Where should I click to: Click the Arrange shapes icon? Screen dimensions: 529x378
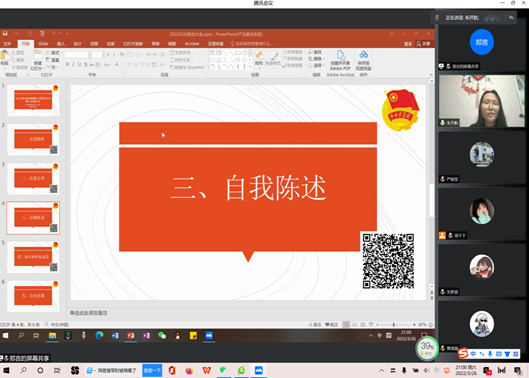pos(259,55)
